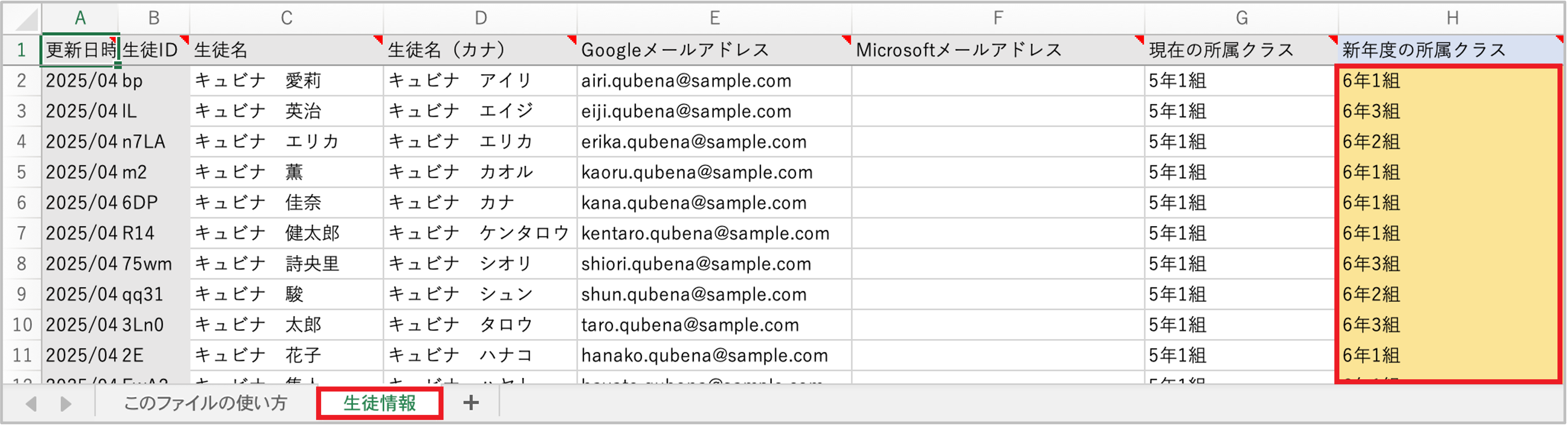
Task: Click student name キュビナ 愛莉
Action: [x=286, y=80]
